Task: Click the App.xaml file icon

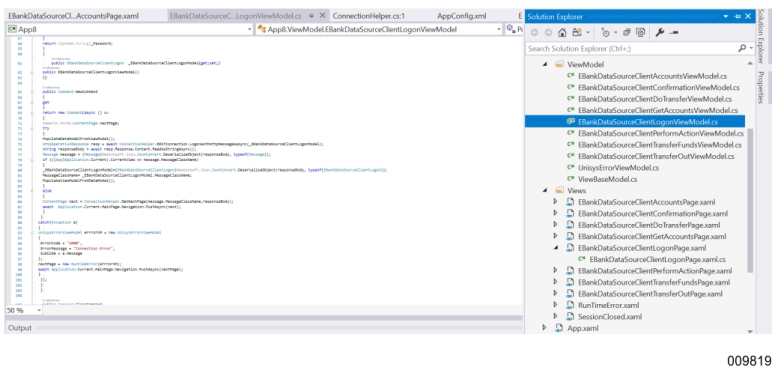Action: [x=559, y=328]
